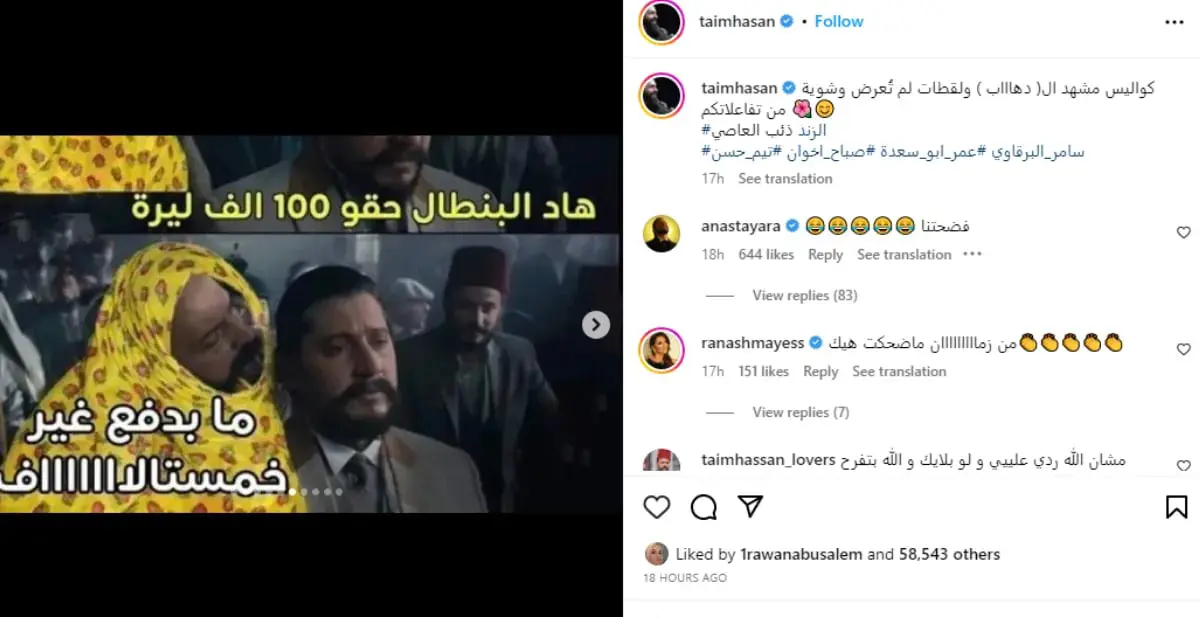Screen dimensions: 1200x617
Task: Like taimhassan_lovers' comment with the heart icon
Action: coord(1184,466)
